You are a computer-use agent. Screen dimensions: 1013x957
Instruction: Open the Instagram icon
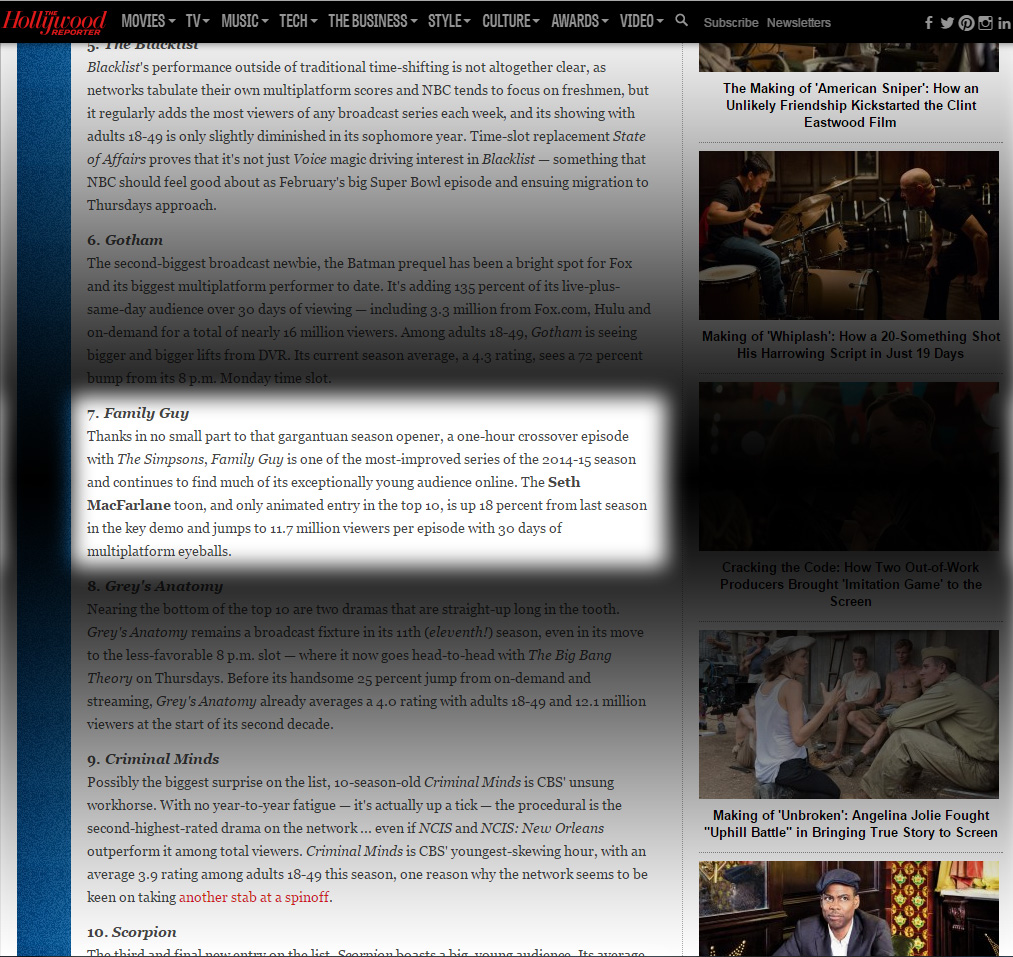click(x=985, y=23)
